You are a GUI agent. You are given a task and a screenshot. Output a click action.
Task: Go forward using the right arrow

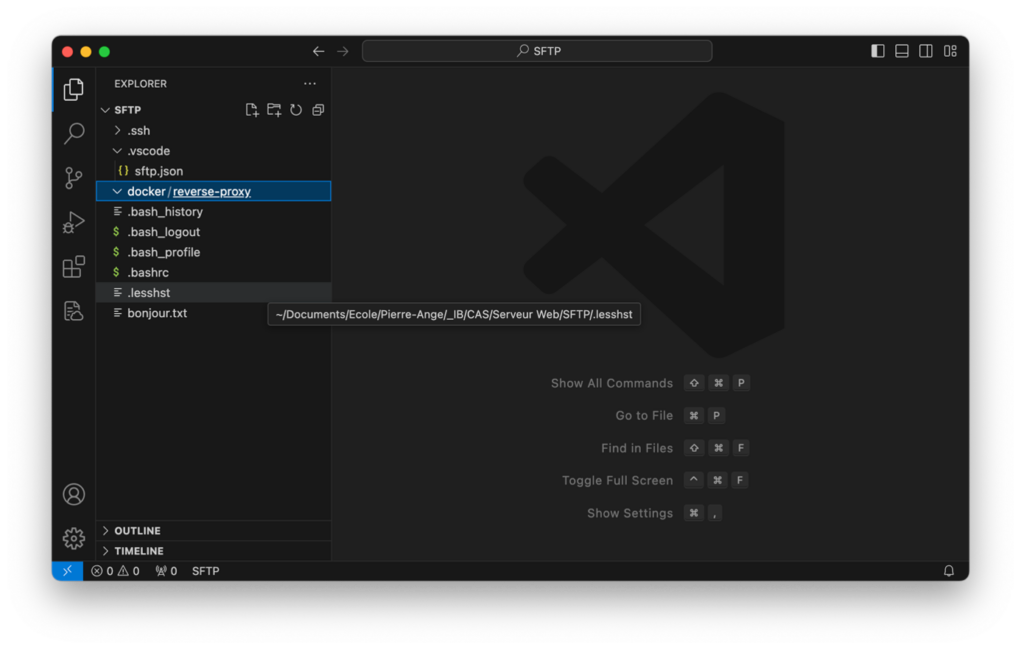(343, 51)
